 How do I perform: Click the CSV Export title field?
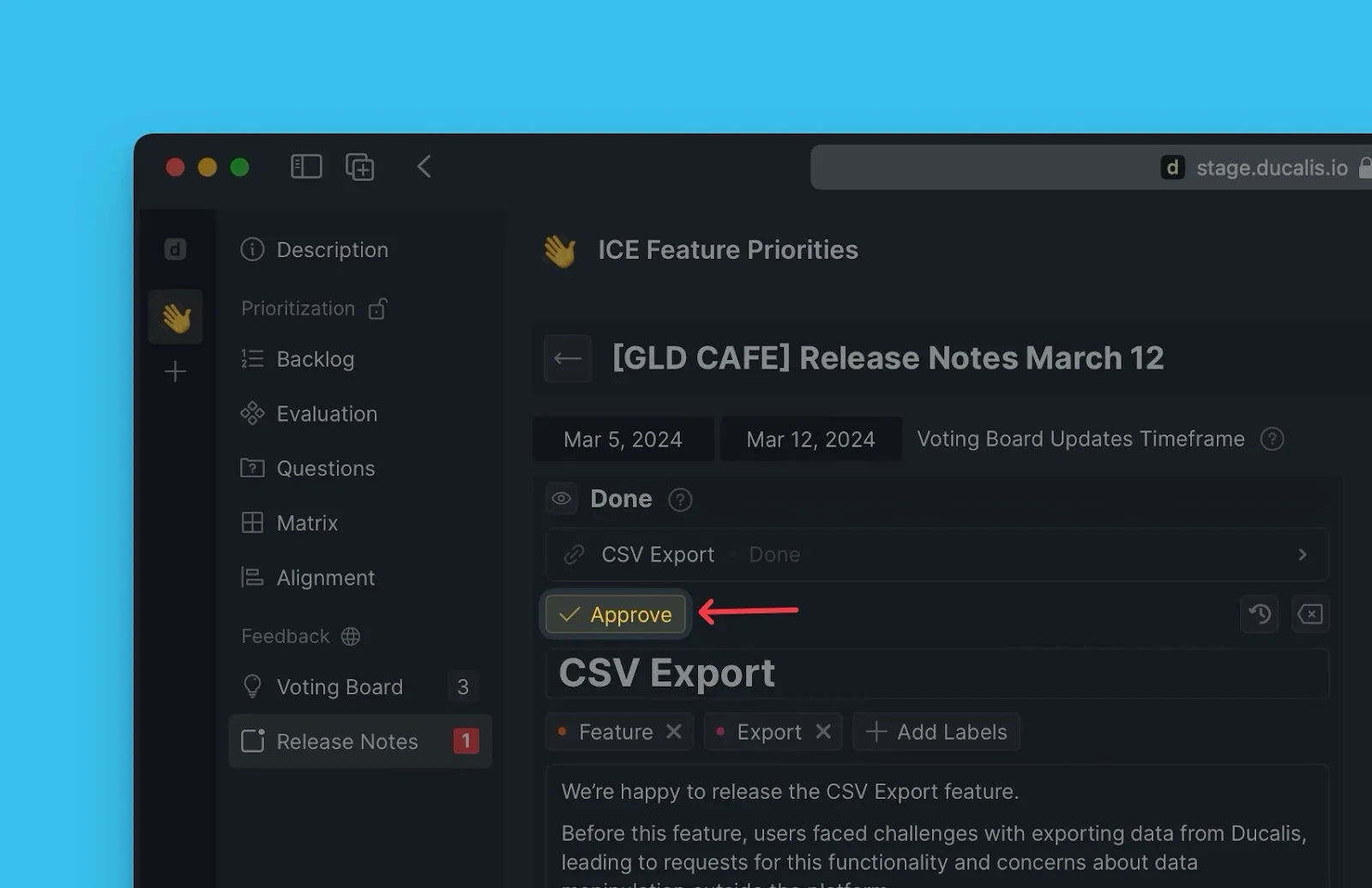click(x=936, y=673)
